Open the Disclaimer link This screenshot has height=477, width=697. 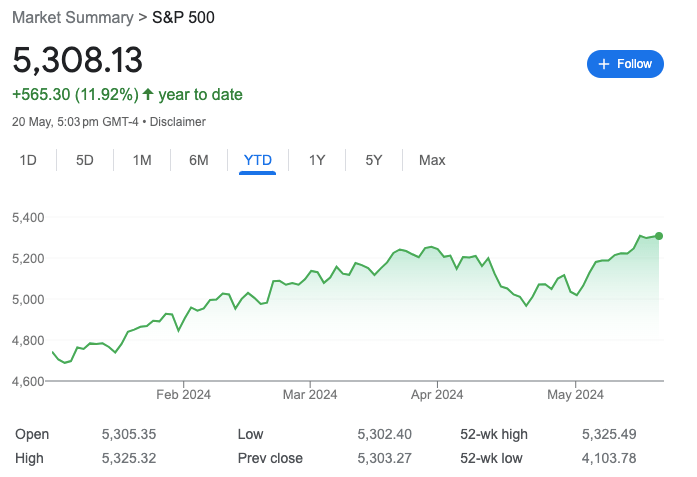click(178, 122)
